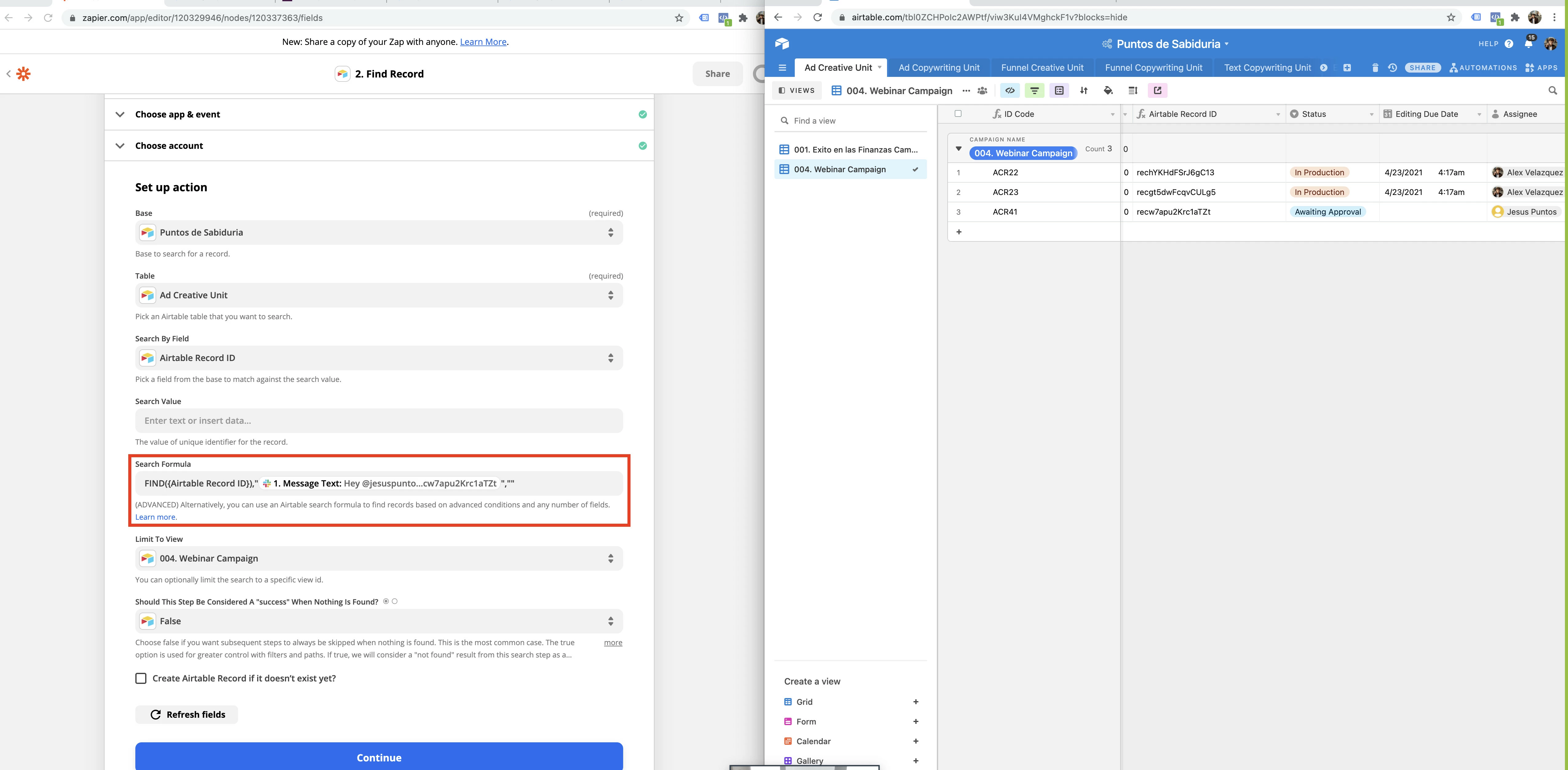The image size is (1568, 770).
Task: Click the share view icon
Action: click(1157, 91)
